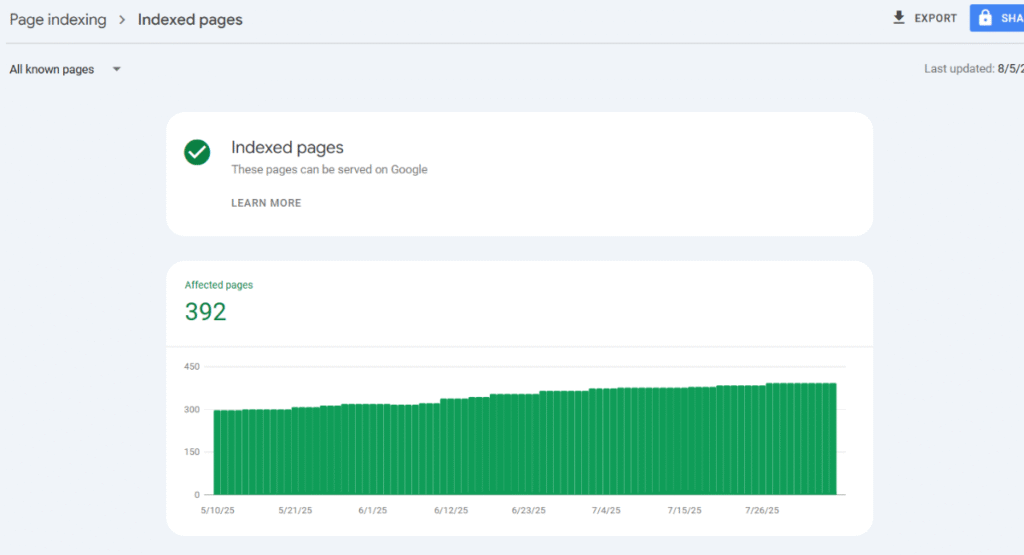Click the 450 y-axis label

point(192,367)
